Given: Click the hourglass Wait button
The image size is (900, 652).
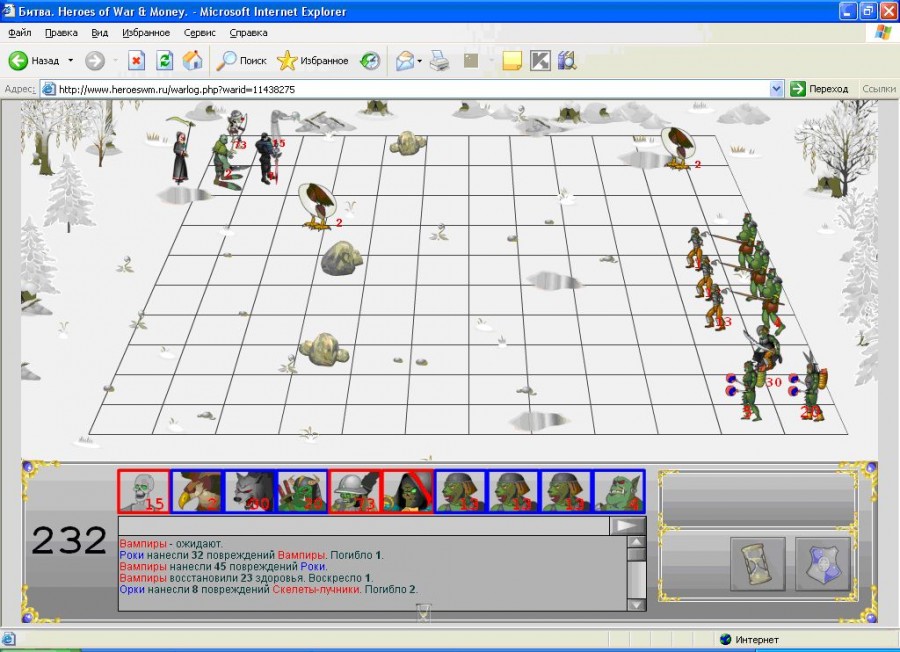Looking at the screenshot, I should point(758,564).
